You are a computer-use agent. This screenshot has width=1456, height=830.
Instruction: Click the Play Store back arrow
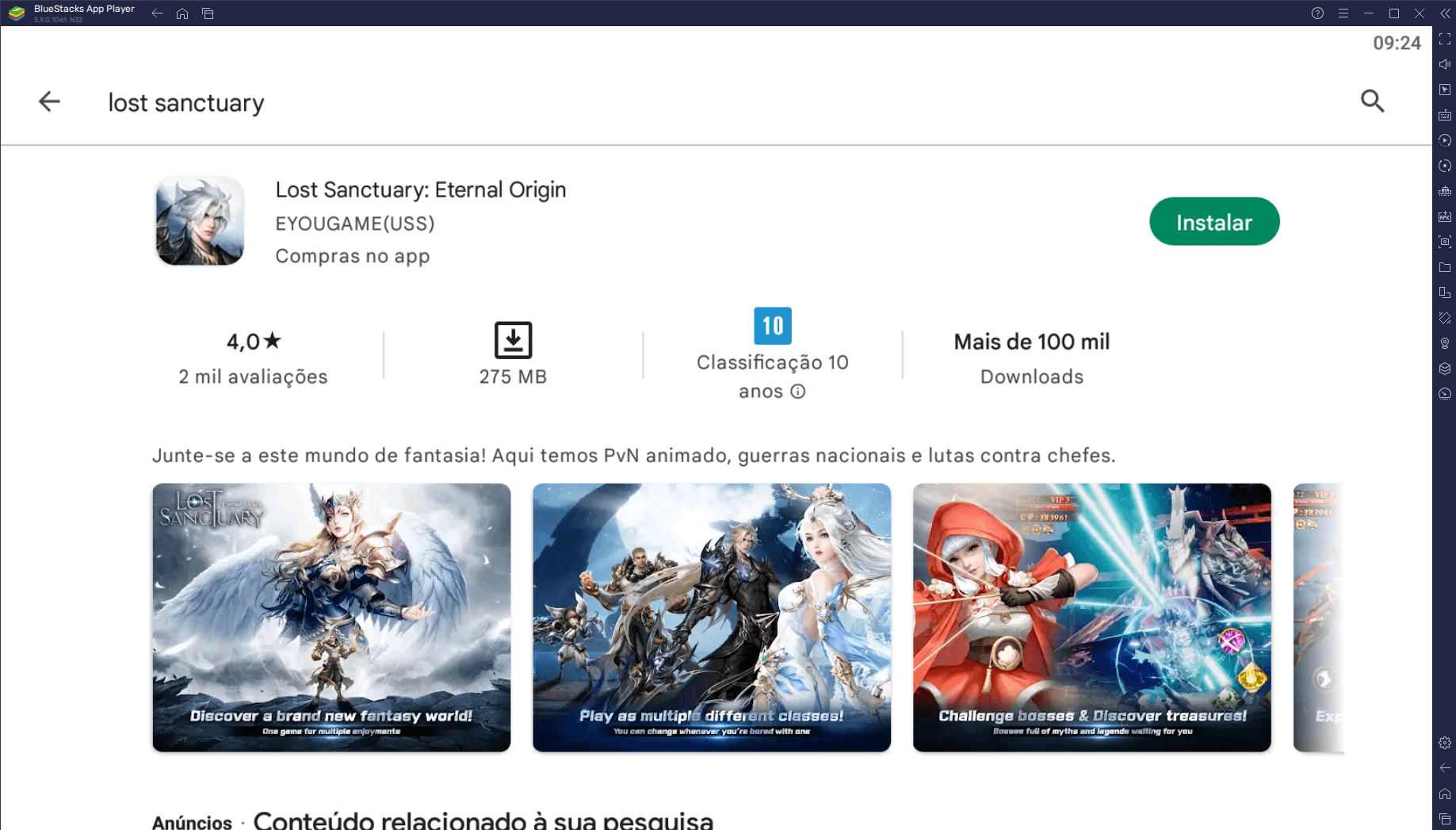click(x=49, y=101)
